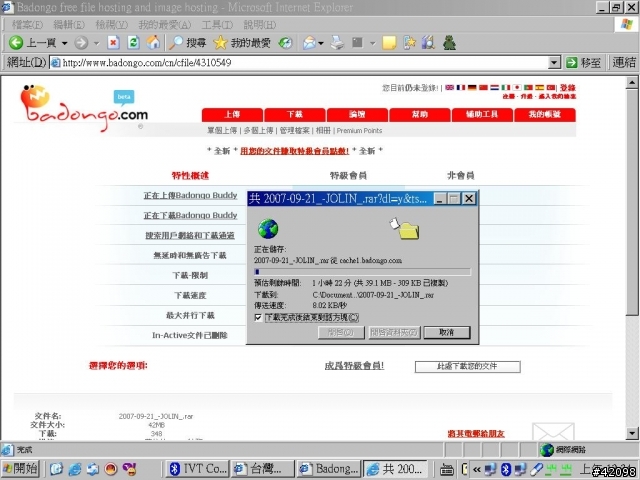Click in the address URL field
The height and width of the screenshot is (480, 640).
(299, 62)
